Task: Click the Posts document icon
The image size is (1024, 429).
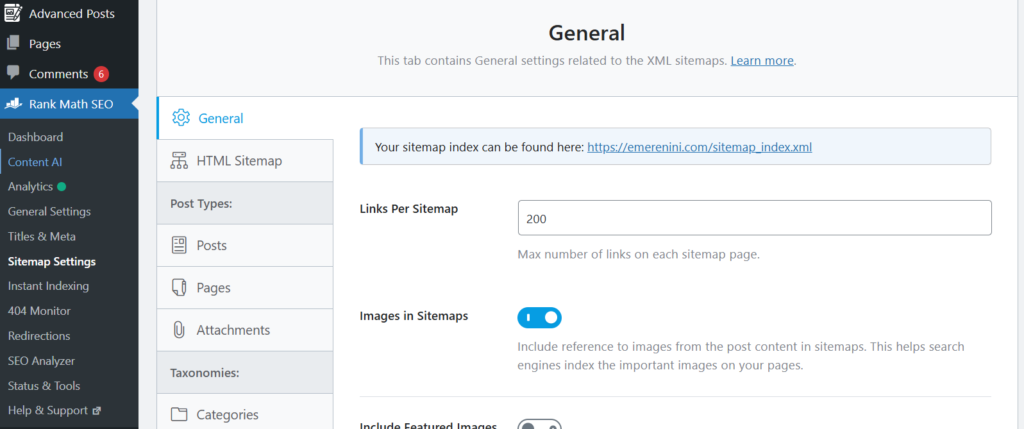Action: pyautogui.click(x=179, y=246)
